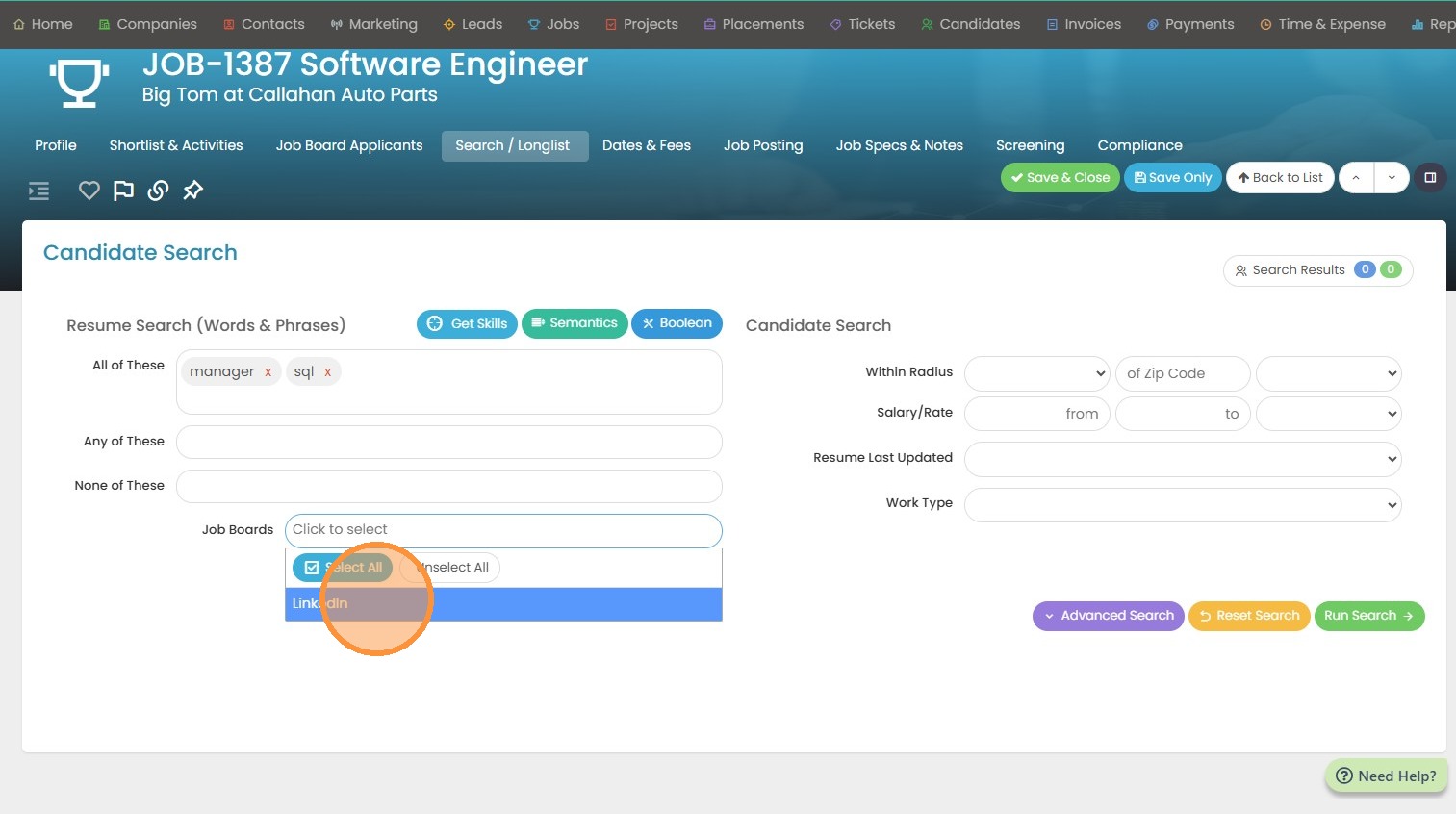Open the Need Help? widget
This screenshot has height=814, width=1456.
[x=1386, y=776]
